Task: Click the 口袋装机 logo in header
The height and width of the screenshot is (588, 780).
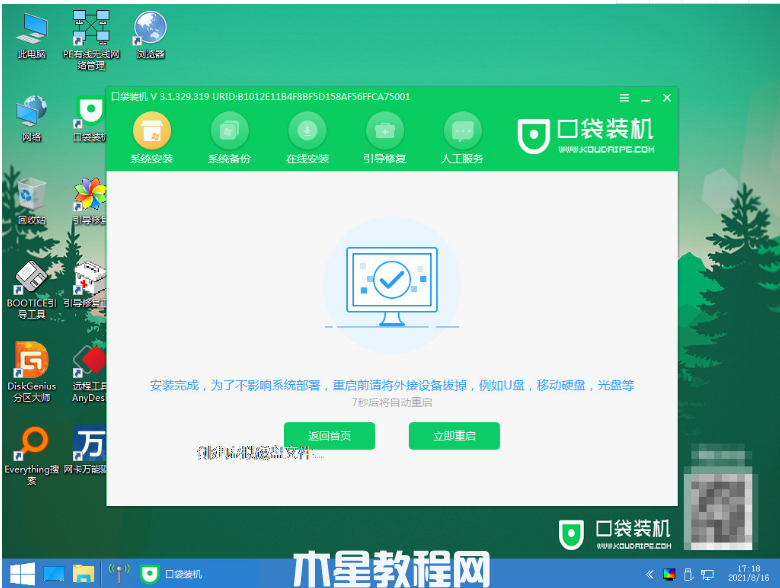Action: [x=586, y=135]
